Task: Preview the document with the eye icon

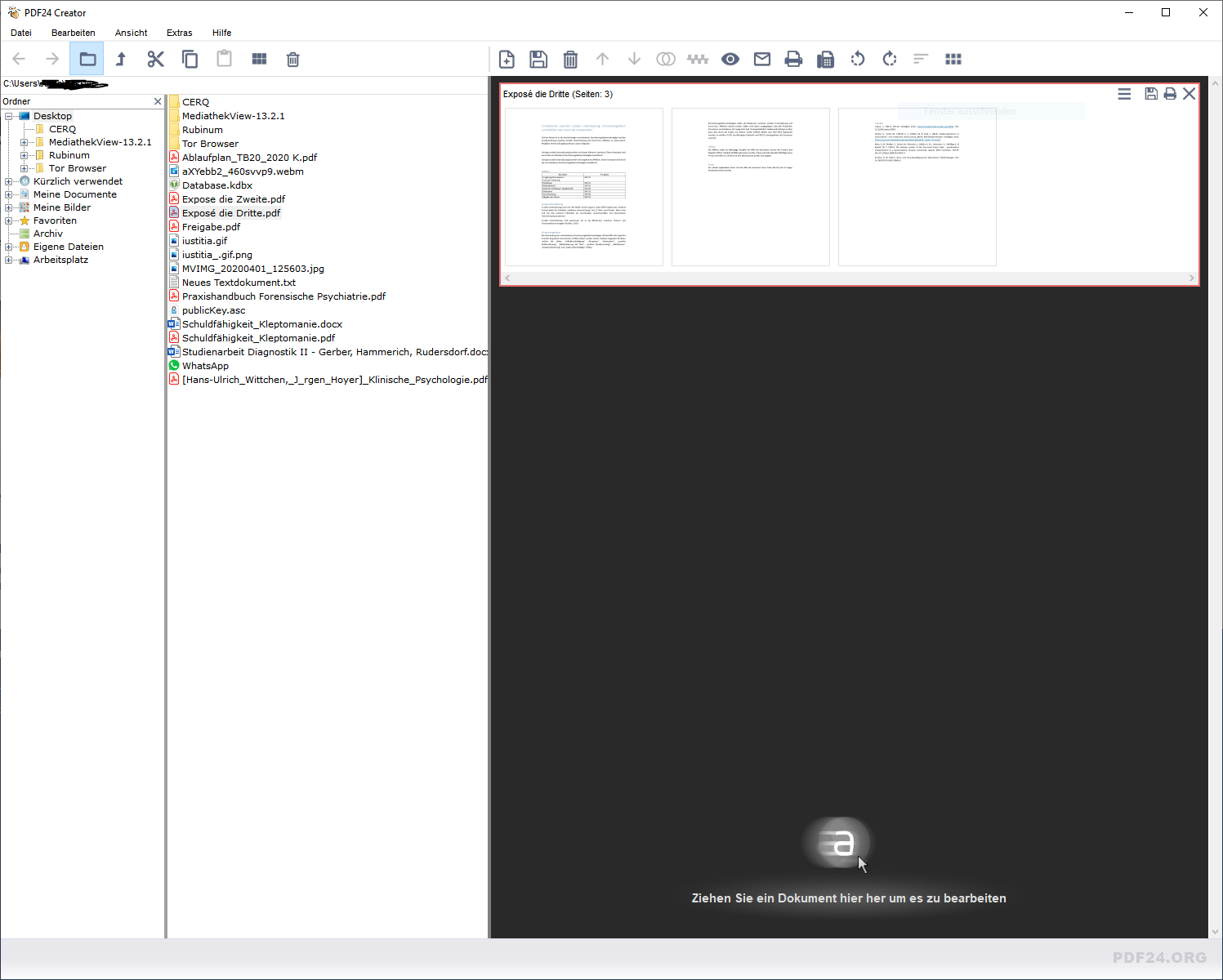Action: point(730,59)
